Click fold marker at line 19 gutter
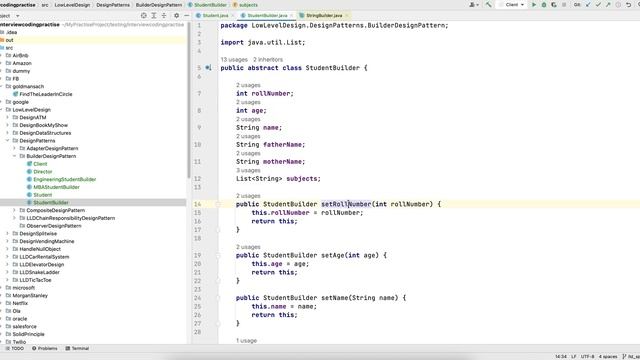 [218, 256]
